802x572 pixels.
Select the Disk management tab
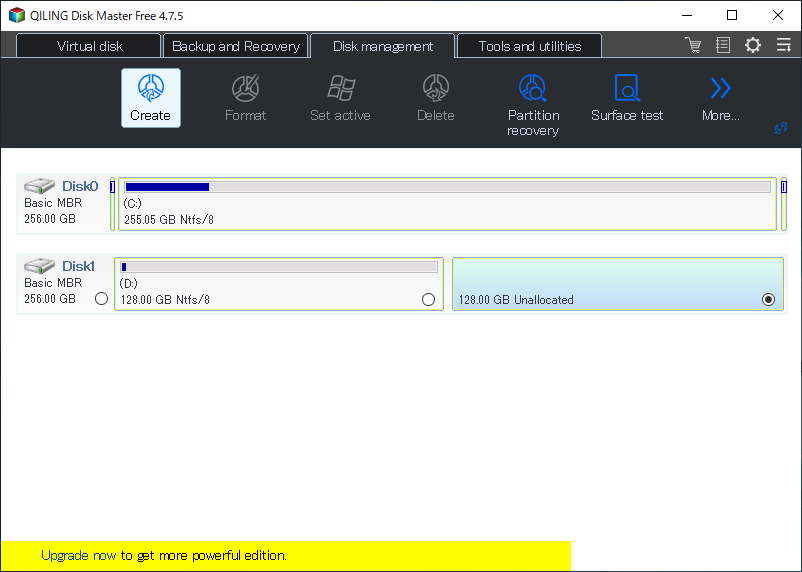click(383, 46)
